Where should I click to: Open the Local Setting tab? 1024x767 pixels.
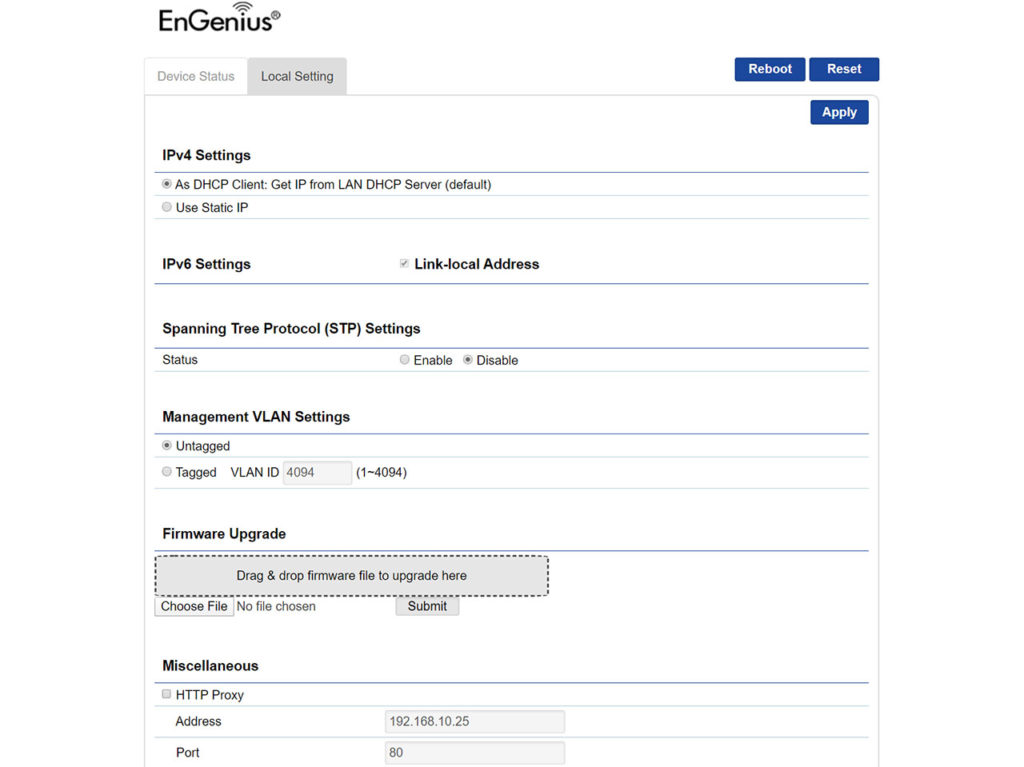[296, 75]
